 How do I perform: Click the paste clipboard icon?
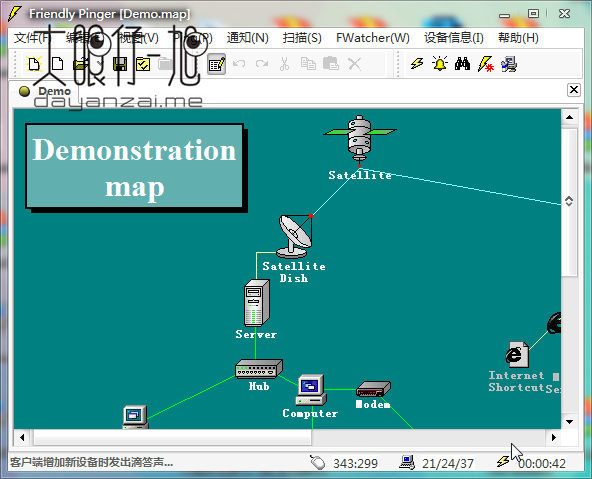[331, 64]
